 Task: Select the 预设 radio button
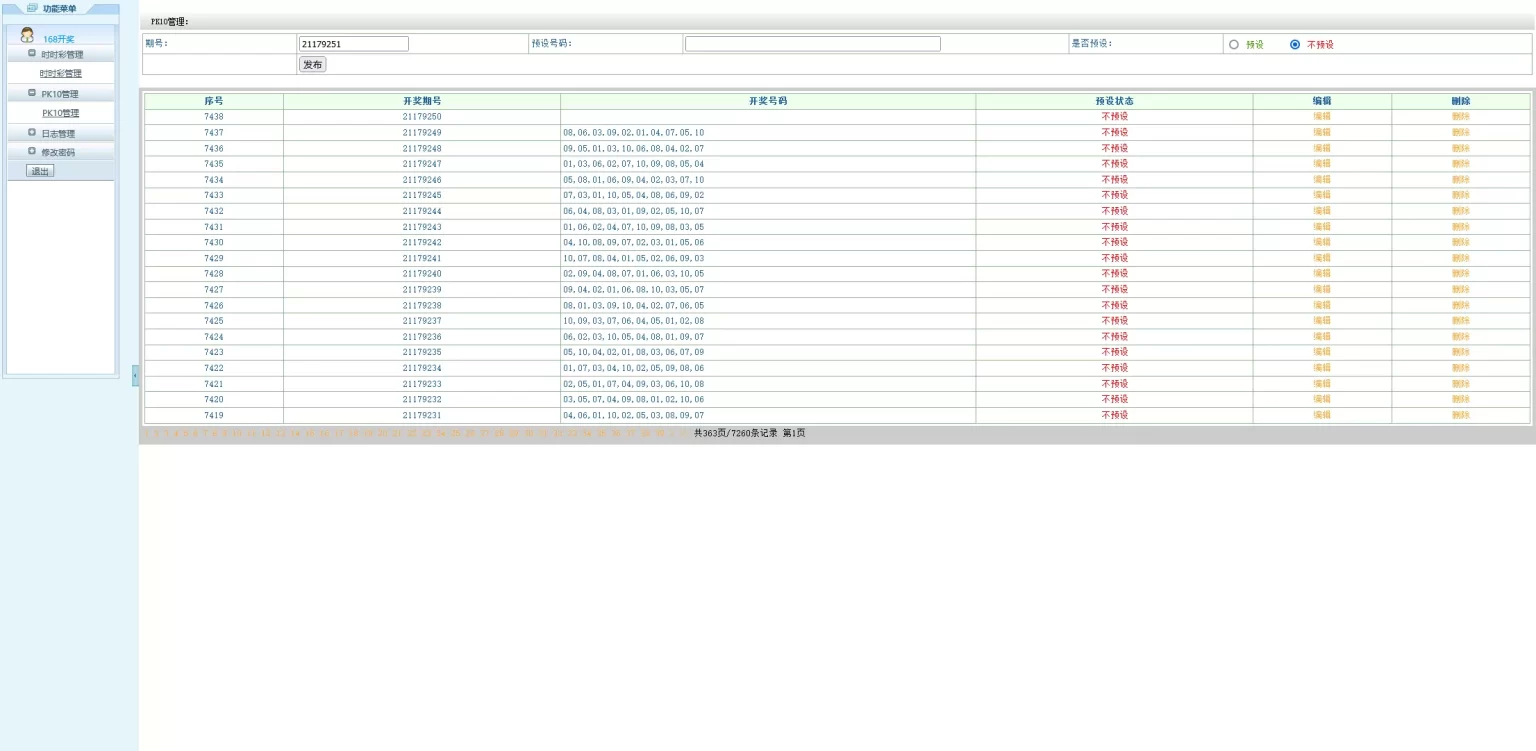click(x=1233, y=44)
